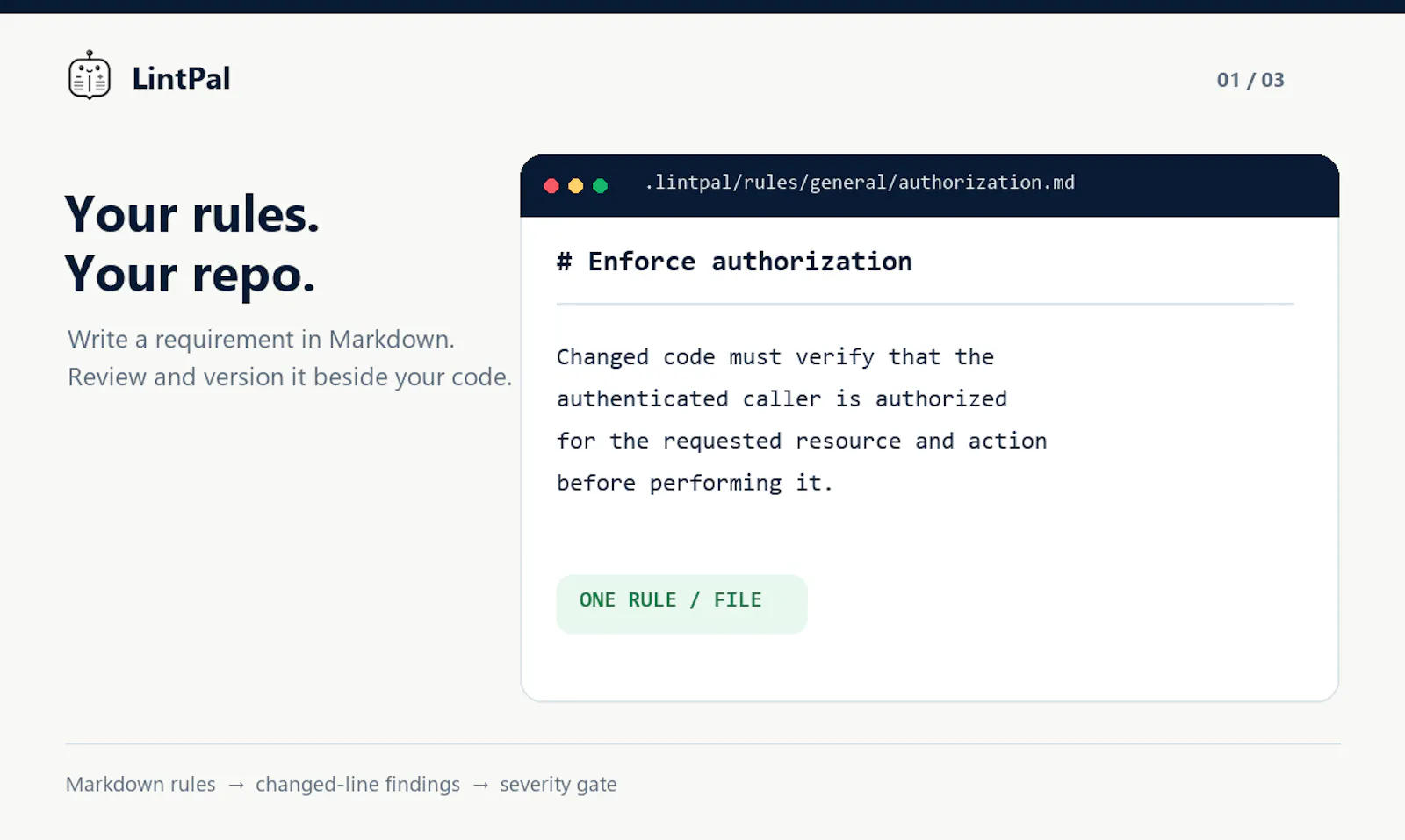Click the 'for the requested resource and action' line
This screenshot has height=840, width=1405.
tap(802, 441)
